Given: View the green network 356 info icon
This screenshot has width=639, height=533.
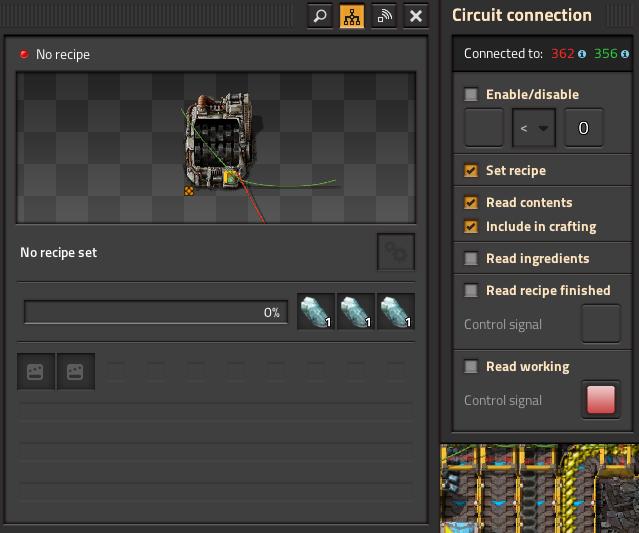Looking at the screenshot, I should (x=625, y=54).
